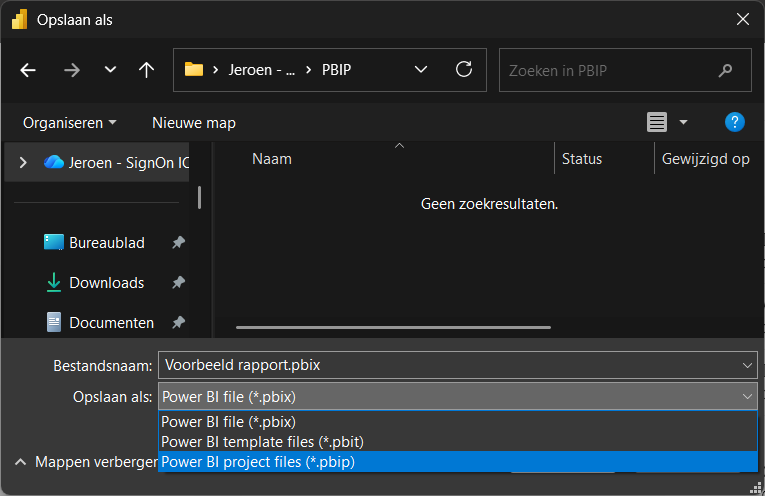765x496 pixels.
Task: Collapse the 'Opslaan als' file type combo box
Action: tap(458, 397)
